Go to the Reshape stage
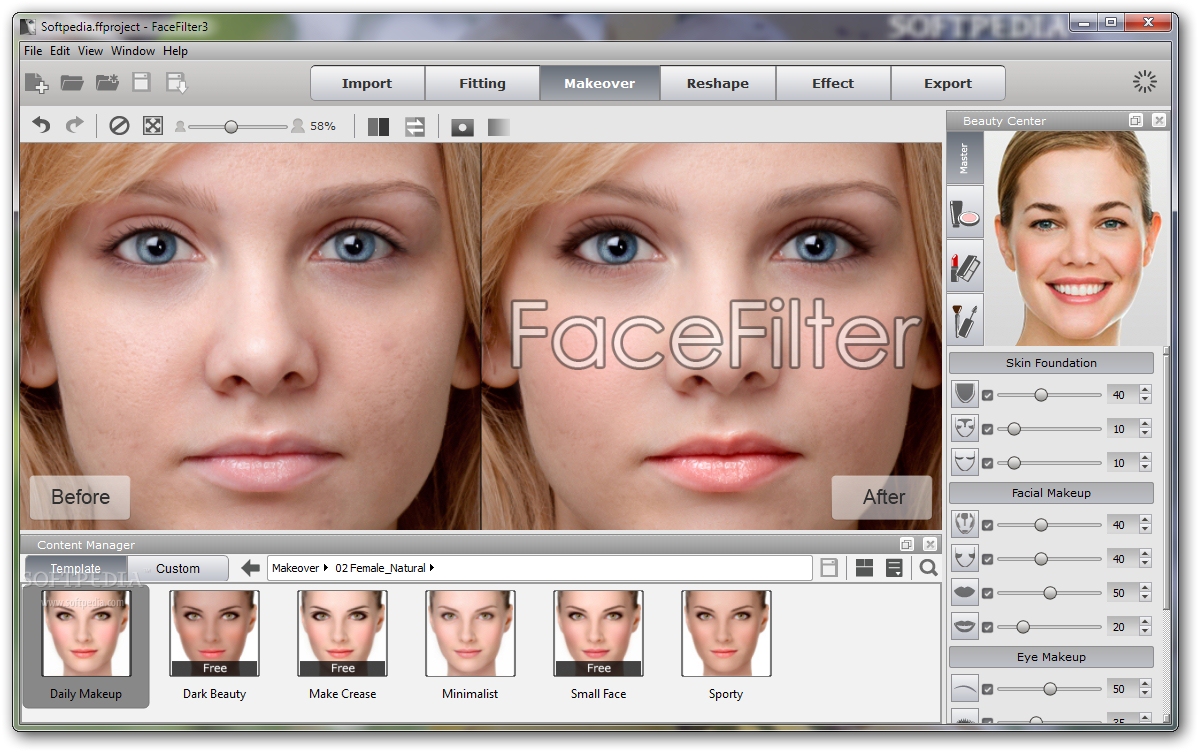 [717, 83]
